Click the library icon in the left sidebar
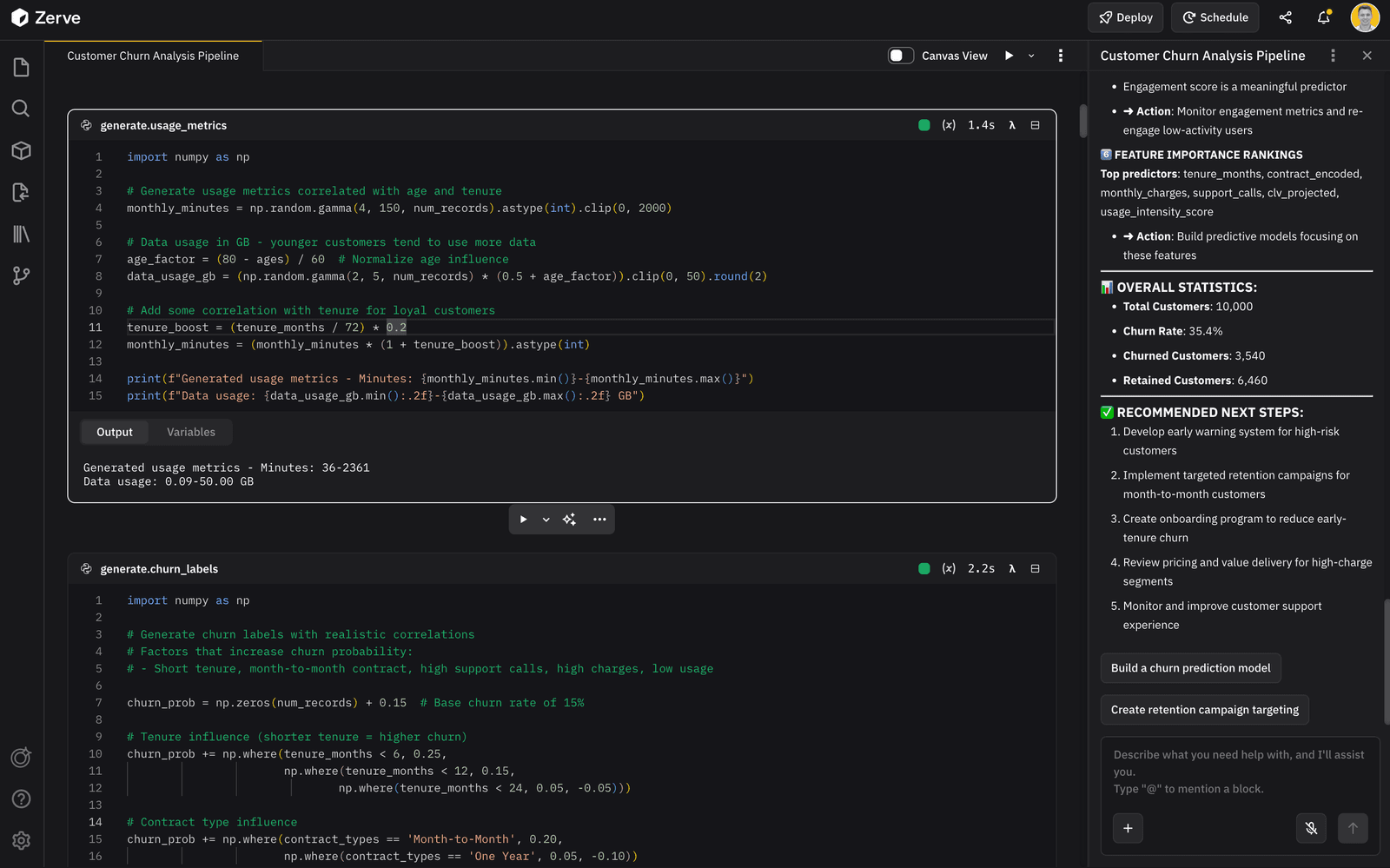The height and width of the screenshot is (868, 1390). coord(21,234)
